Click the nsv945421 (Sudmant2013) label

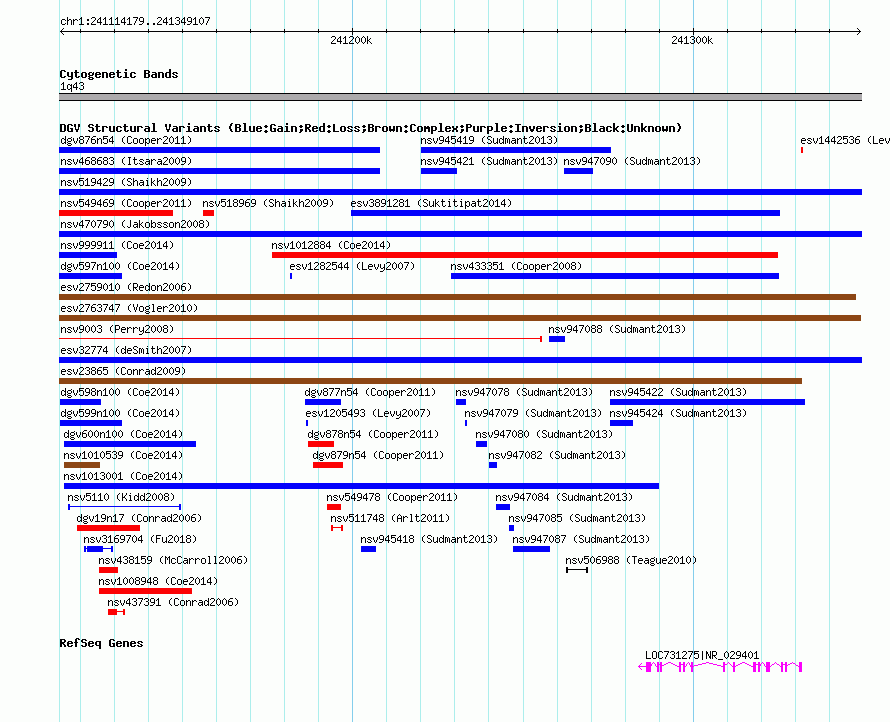489,161
